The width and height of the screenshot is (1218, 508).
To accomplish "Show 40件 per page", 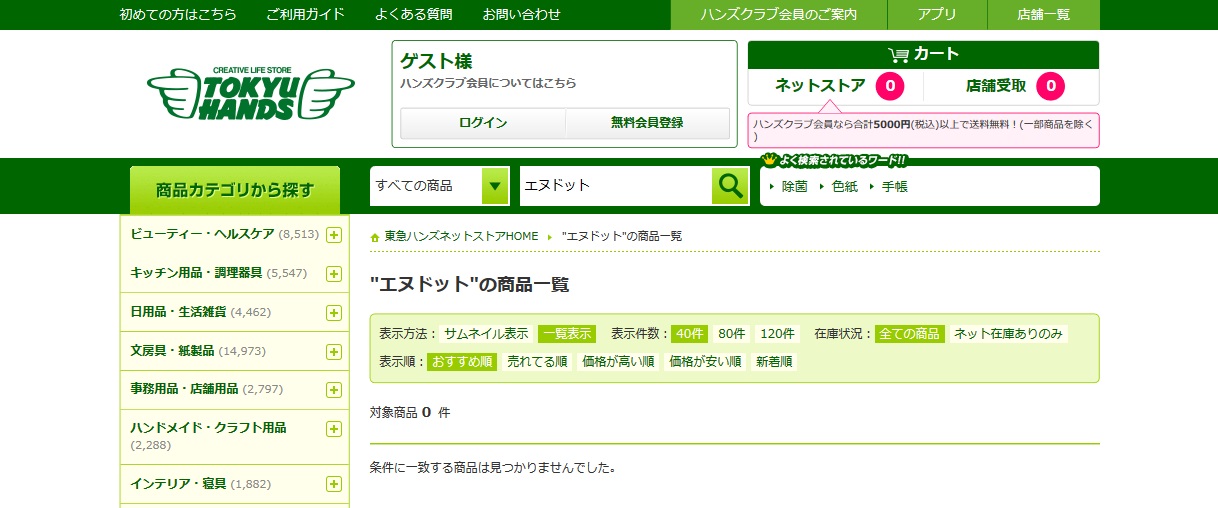I will pos(690,334).
